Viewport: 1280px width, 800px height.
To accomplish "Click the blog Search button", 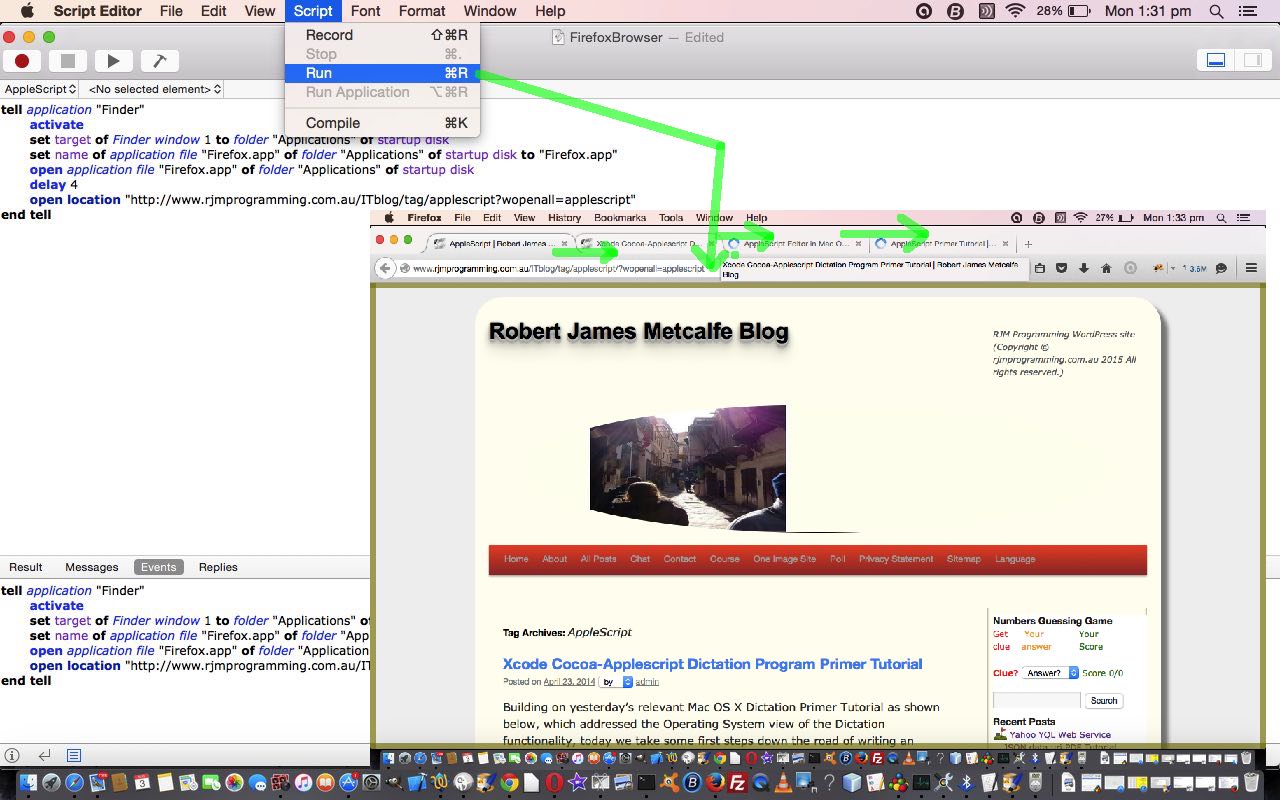I will pyautogui.click(x=1104, y=701).
